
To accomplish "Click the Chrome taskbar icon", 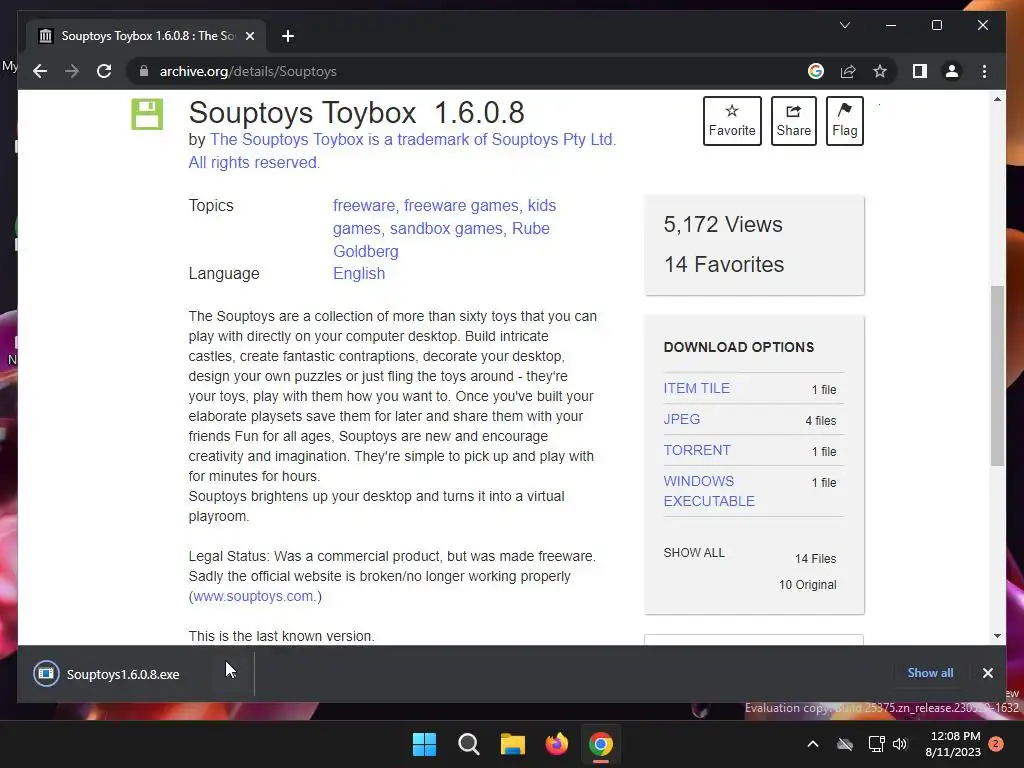I will [601, 744].
